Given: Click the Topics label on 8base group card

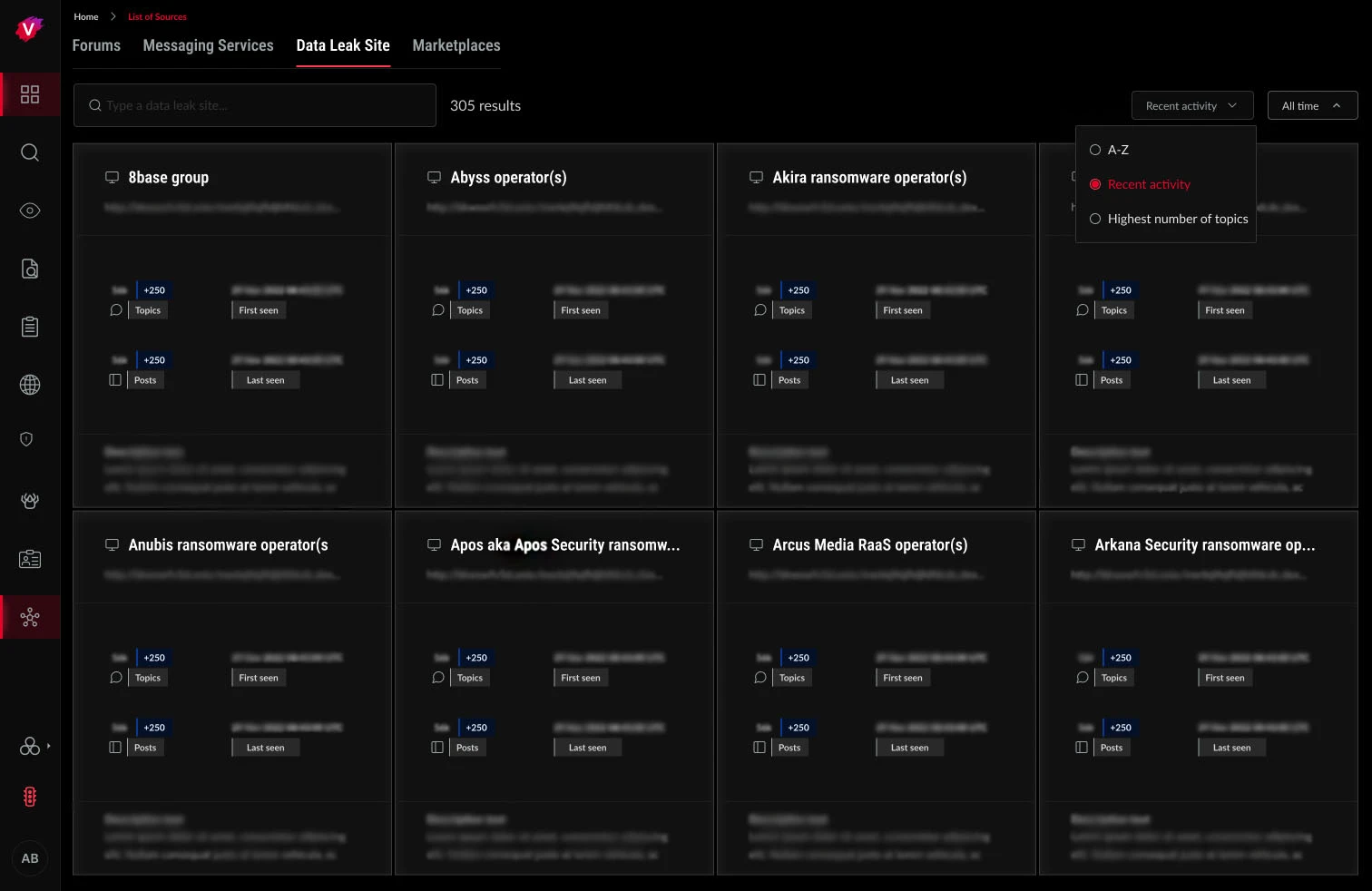Looking at the screenshot, I should [148, 310].
